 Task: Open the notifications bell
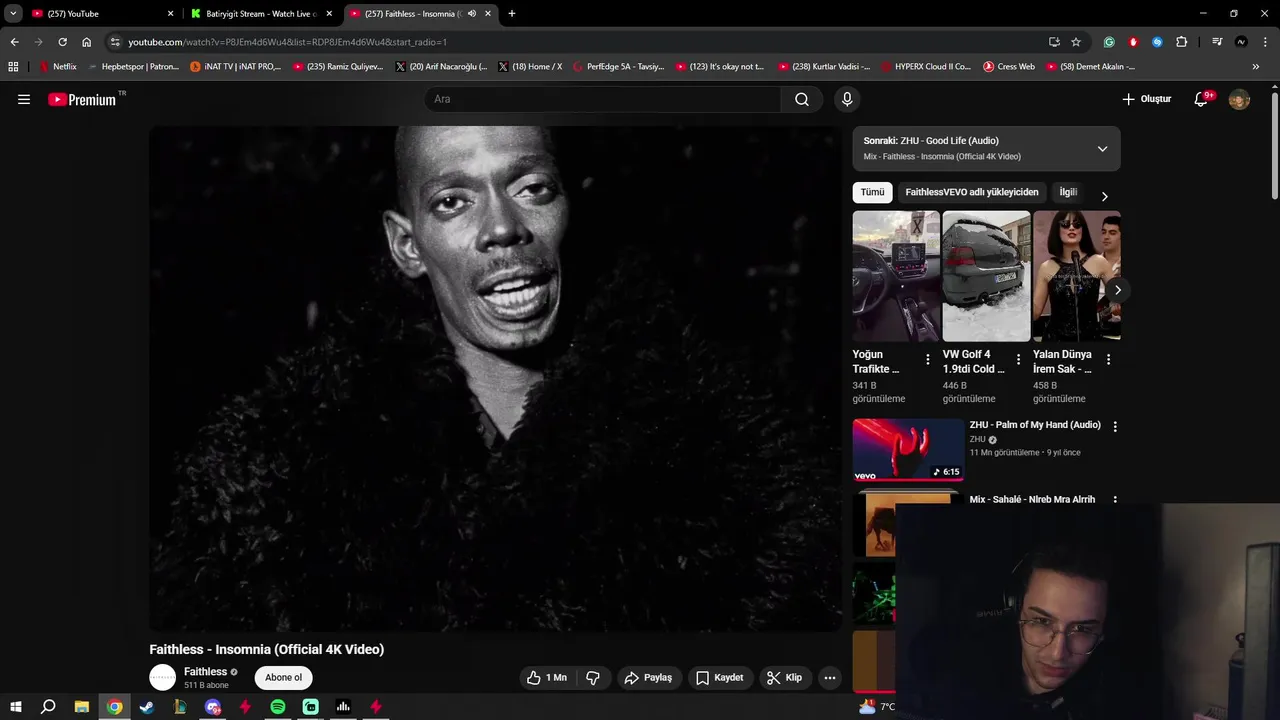[1202, 99]
